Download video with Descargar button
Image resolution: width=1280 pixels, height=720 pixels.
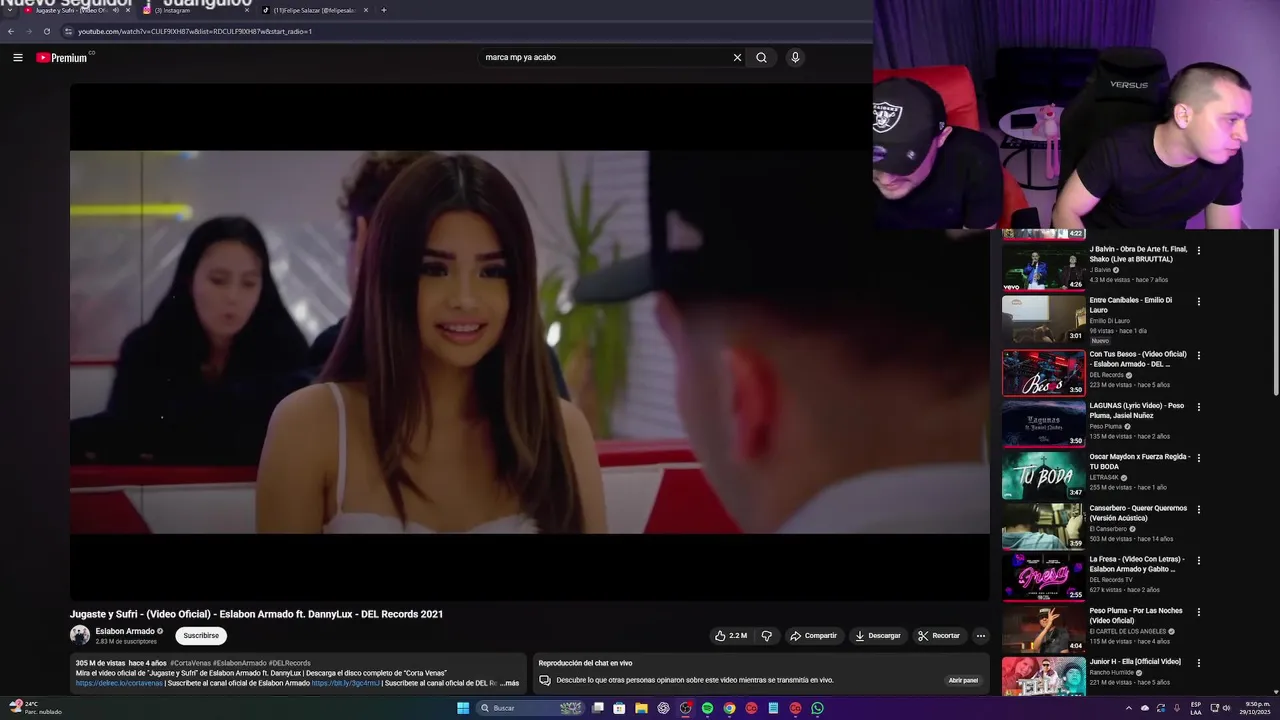coord(877,636)
